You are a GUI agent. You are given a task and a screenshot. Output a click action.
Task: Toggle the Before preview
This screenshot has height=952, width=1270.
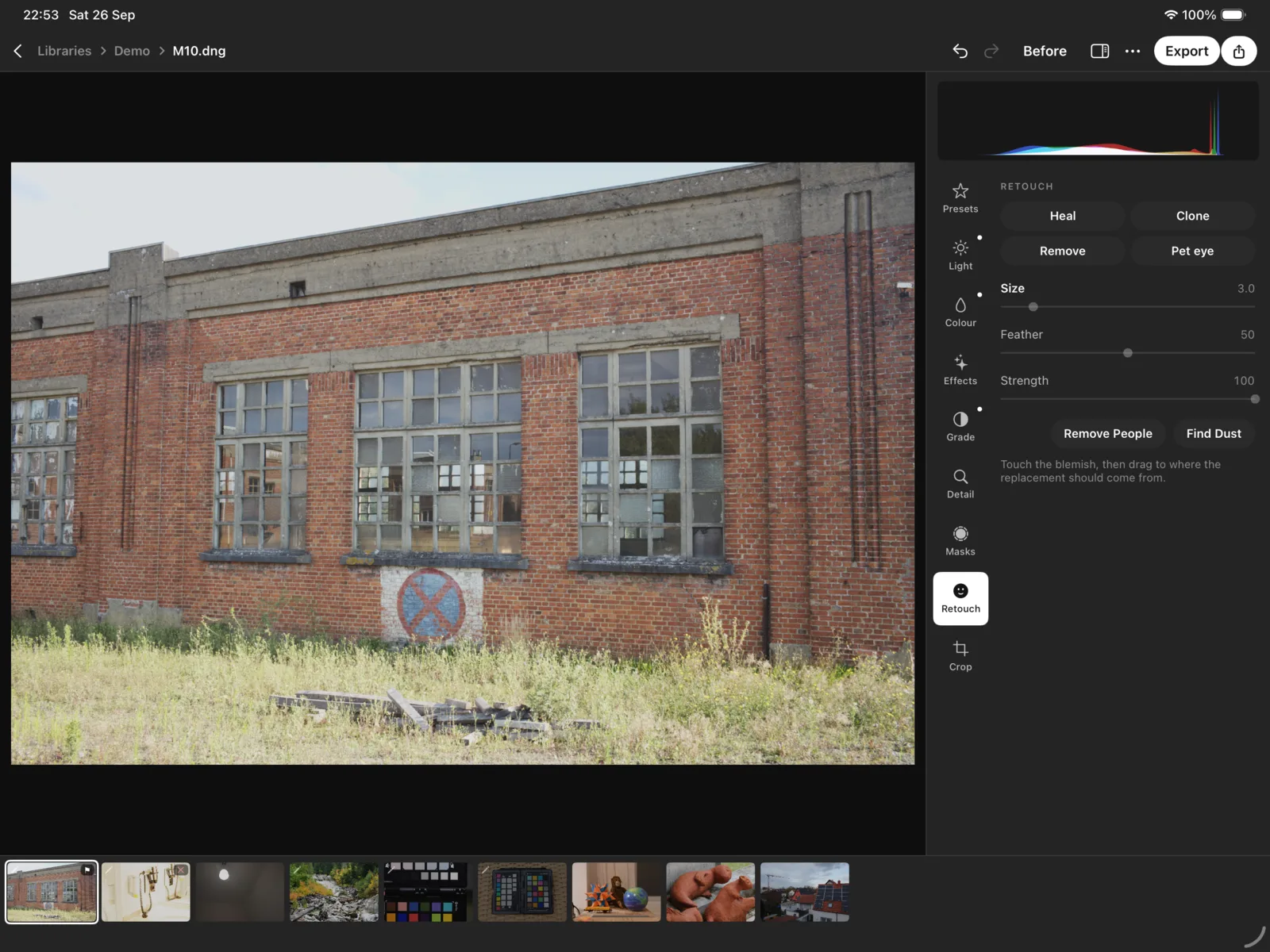tap(1045, 51)
